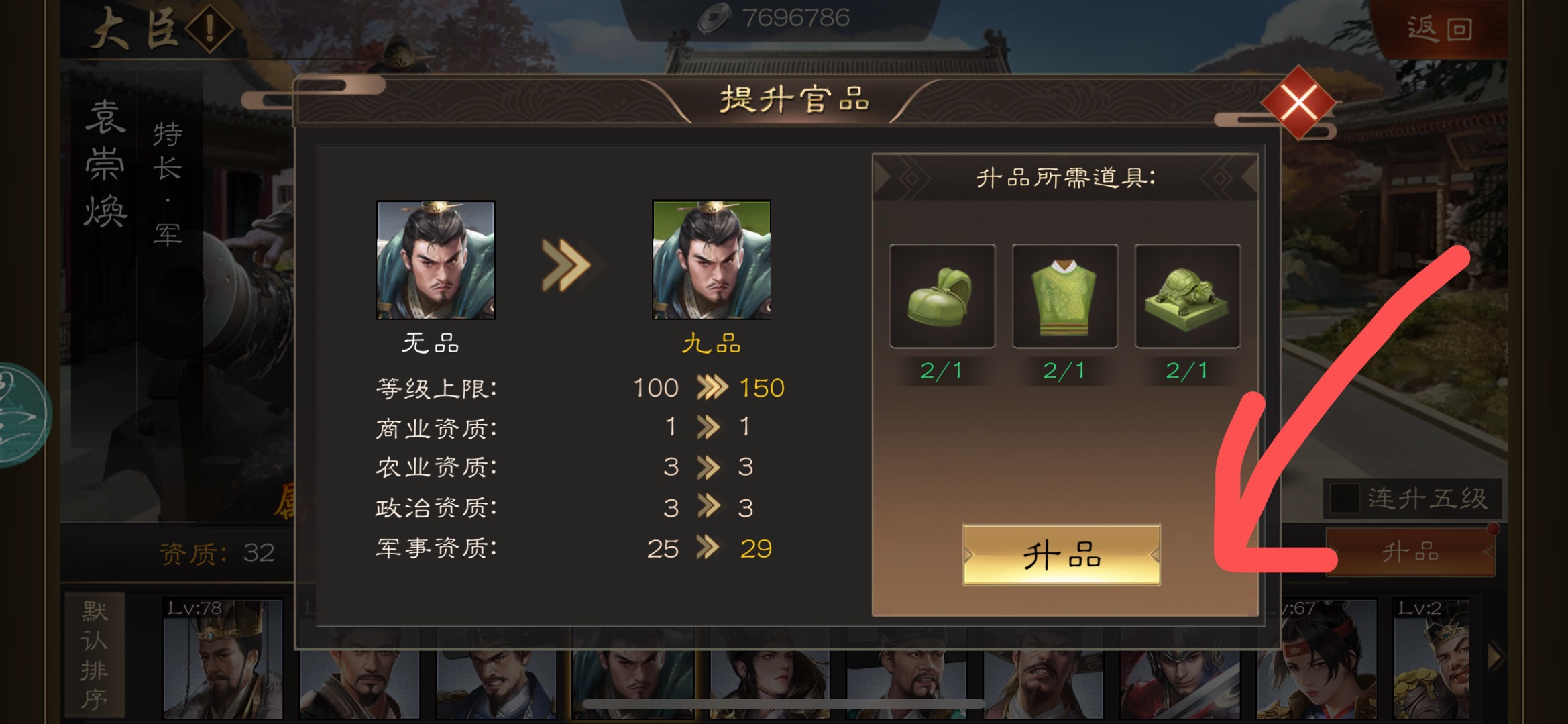Select the Lv:78 minister portrait
The height and width of the screenshot is (724, 1568).
click(222, 658)
